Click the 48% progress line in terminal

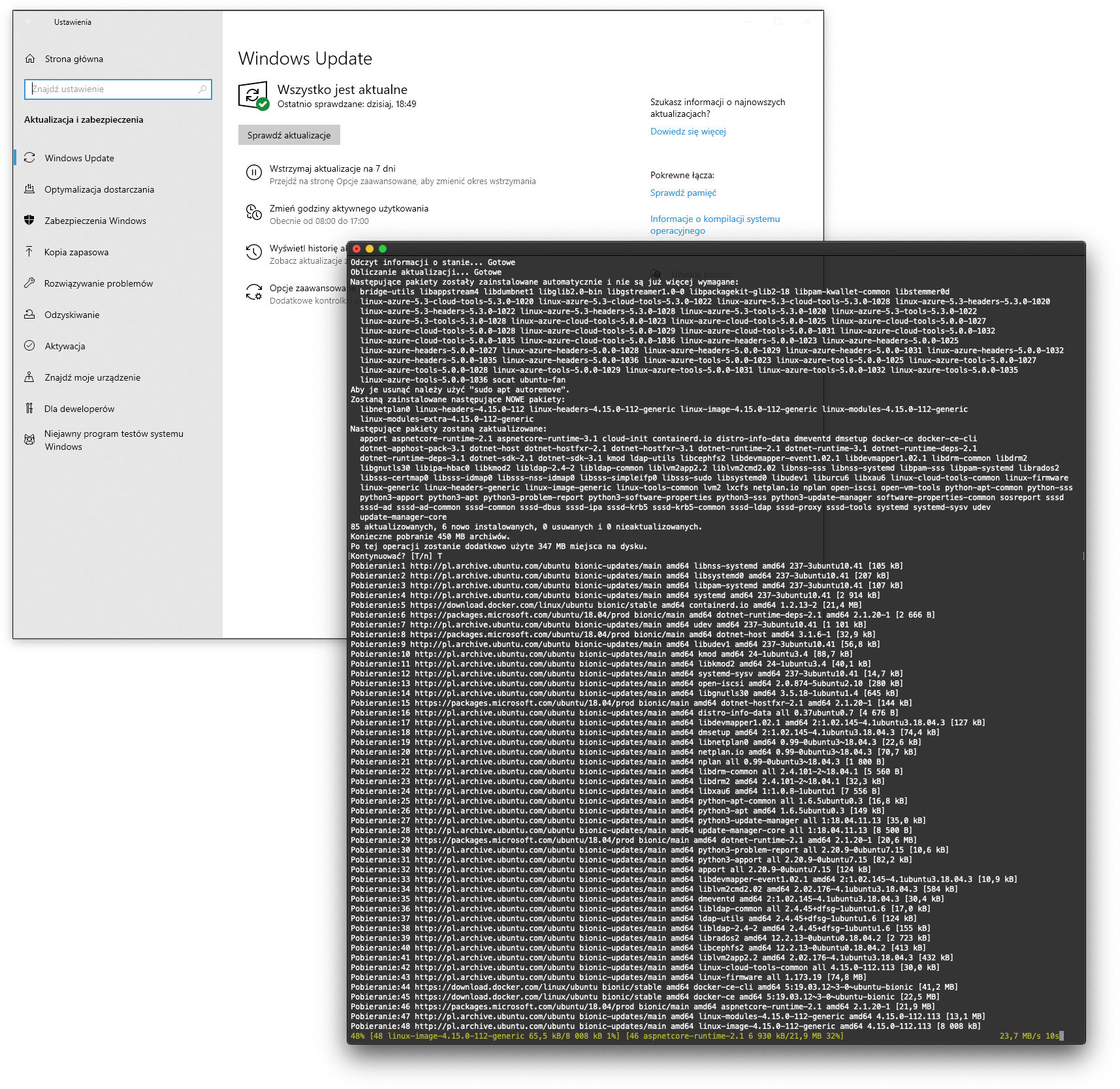pos(597,1036)
